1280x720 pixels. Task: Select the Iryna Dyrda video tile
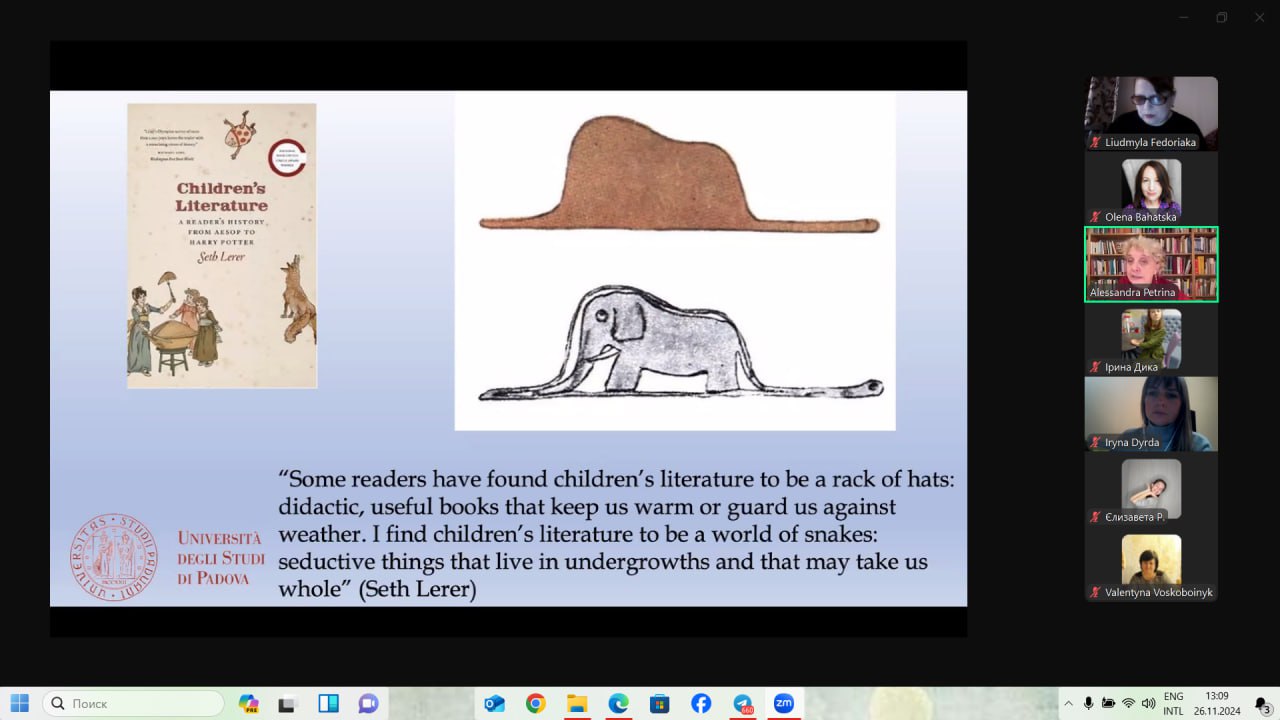click(1151, 413)
